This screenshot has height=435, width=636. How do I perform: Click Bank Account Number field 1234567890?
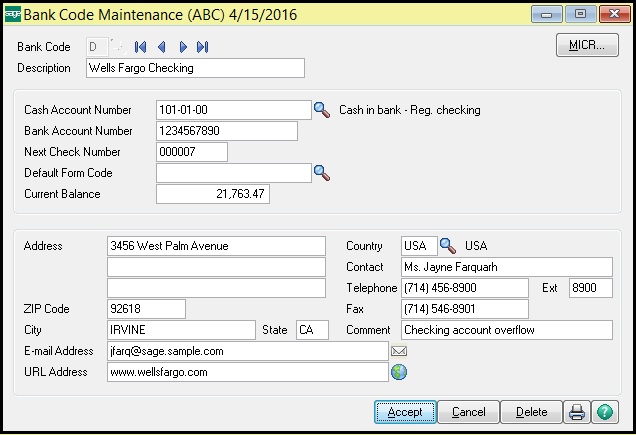point(227,131)
